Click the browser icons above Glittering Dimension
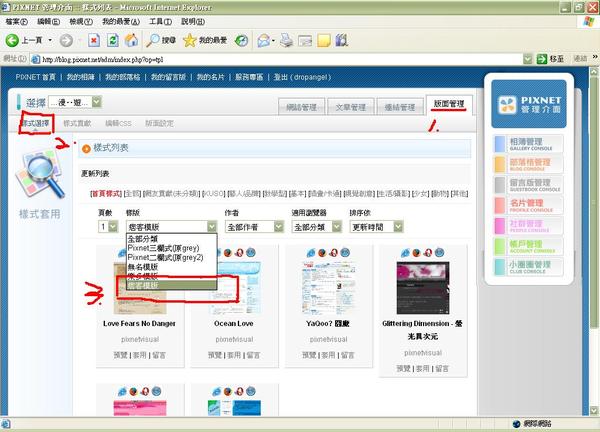 (x=422, y=253)
